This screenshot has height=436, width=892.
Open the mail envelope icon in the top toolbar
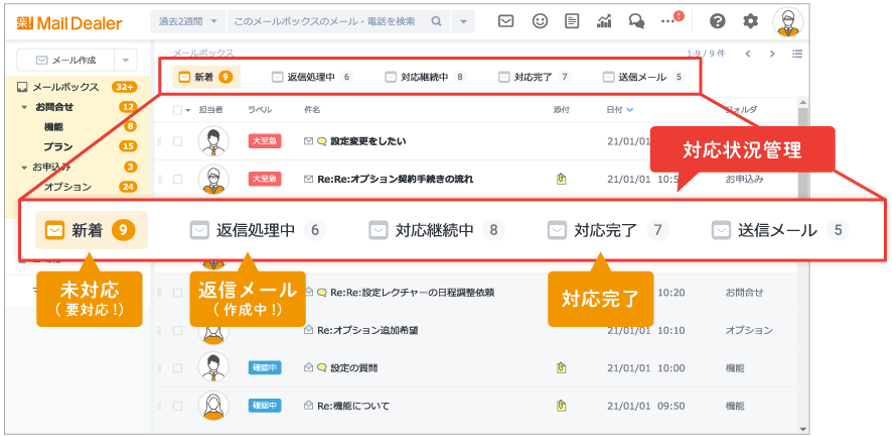click(506, 21)
